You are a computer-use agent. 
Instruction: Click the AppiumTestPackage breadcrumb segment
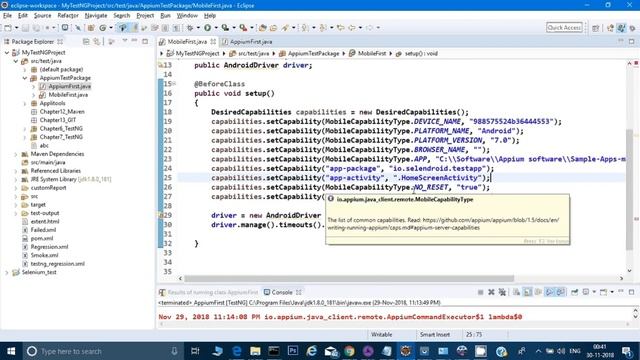click(309, 53)
